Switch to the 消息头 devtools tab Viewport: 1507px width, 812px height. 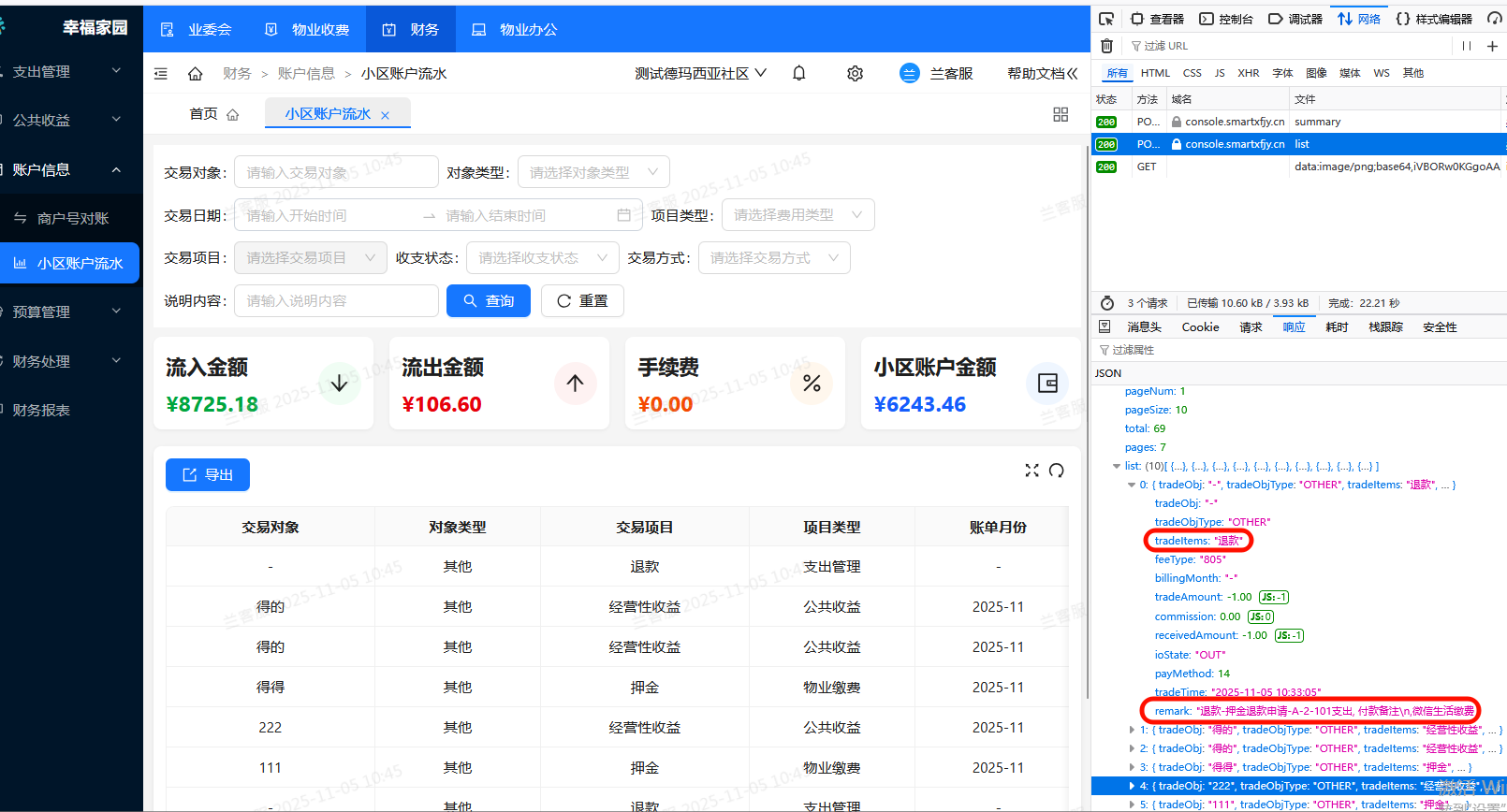point(1144,327)
